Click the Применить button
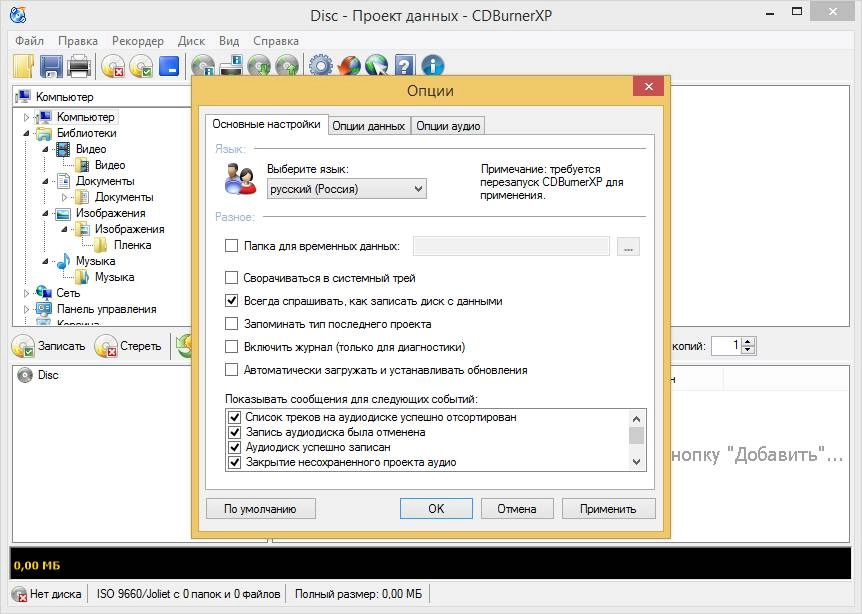This screenshot has height=614, width=862. pyautogui.click(x=608, y=508)
